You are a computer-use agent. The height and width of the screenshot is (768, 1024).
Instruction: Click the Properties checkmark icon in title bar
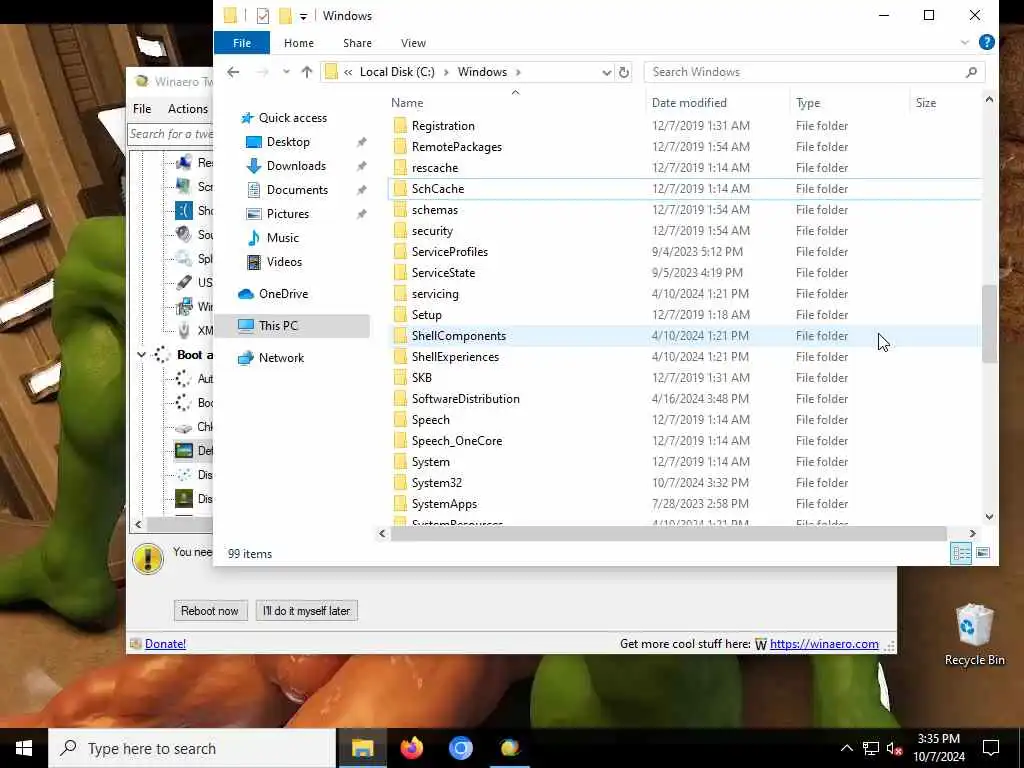(x=263, y=16)
